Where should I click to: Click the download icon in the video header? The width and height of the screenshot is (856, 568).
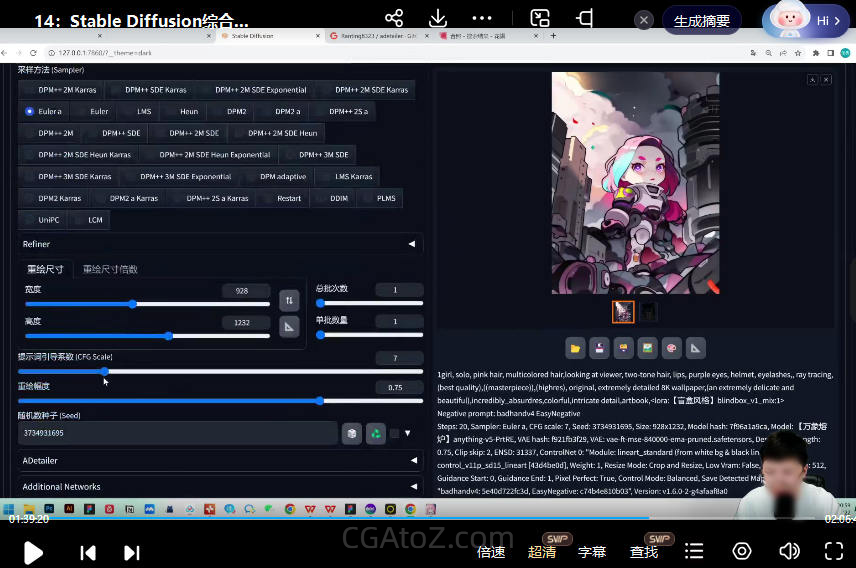click(437, 19)
